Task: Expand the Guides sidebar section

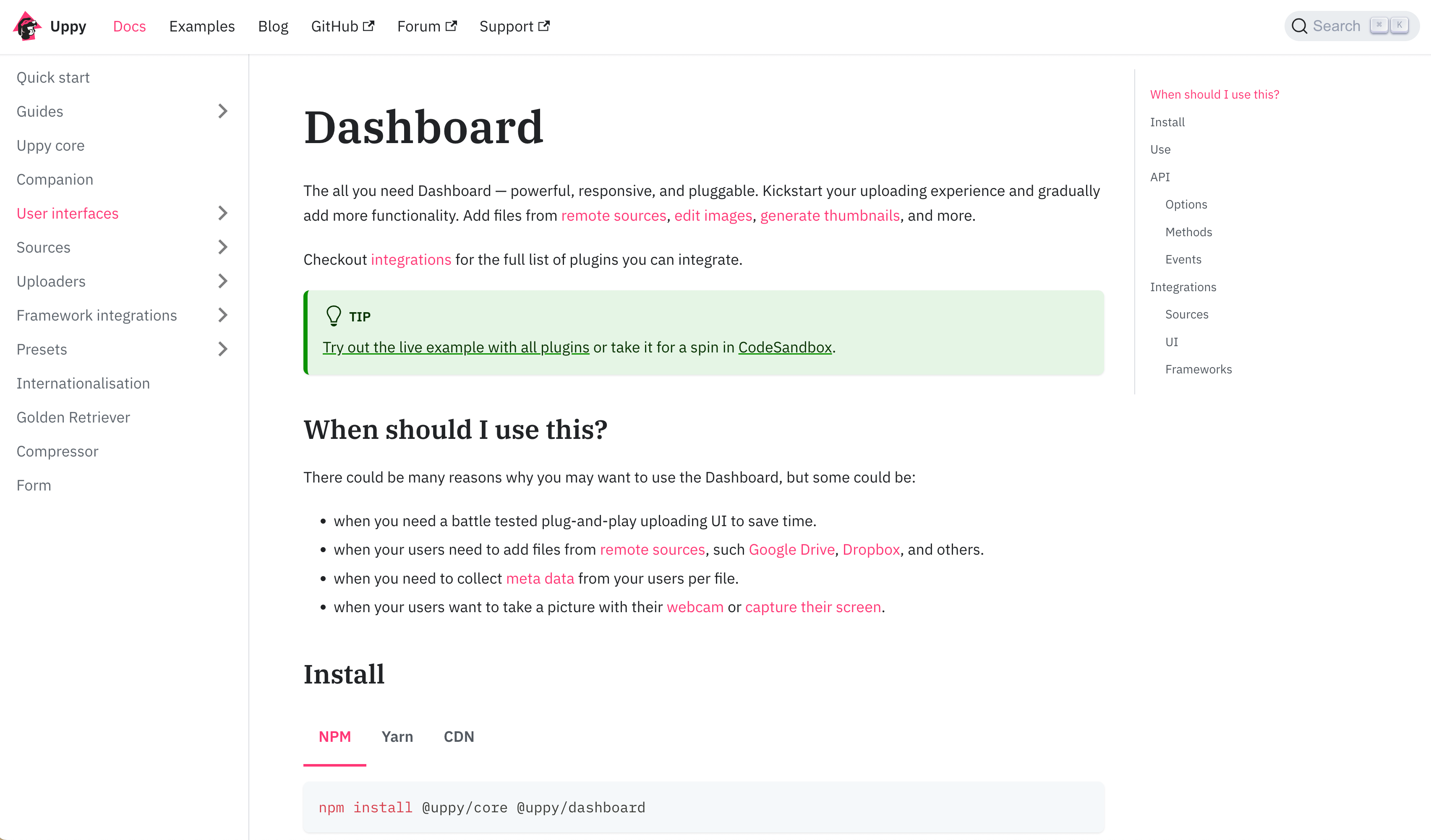Action: click(223, 111)
